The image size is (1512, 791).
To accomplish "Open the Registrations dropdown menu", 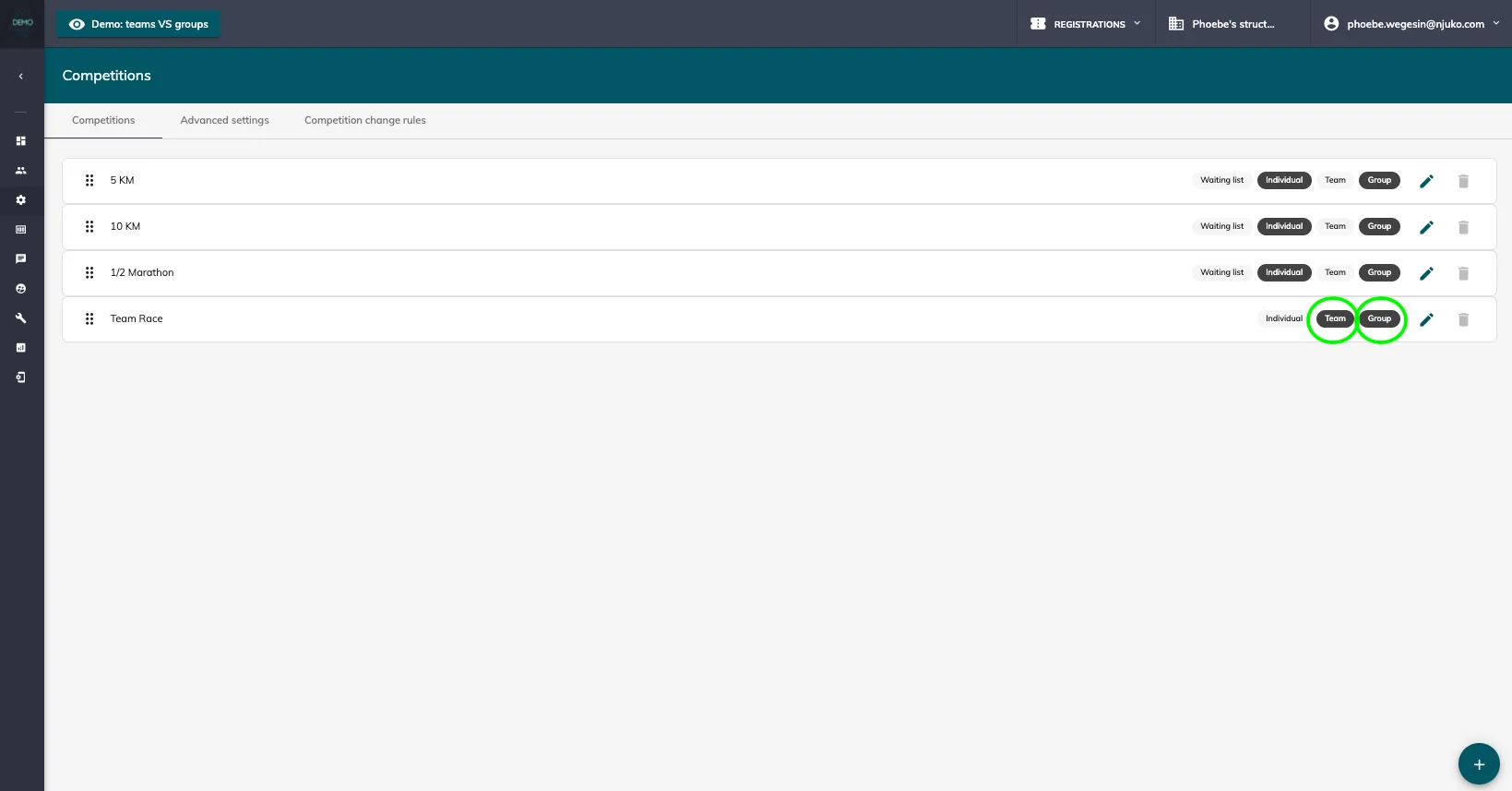I will tap(1086, 24).
